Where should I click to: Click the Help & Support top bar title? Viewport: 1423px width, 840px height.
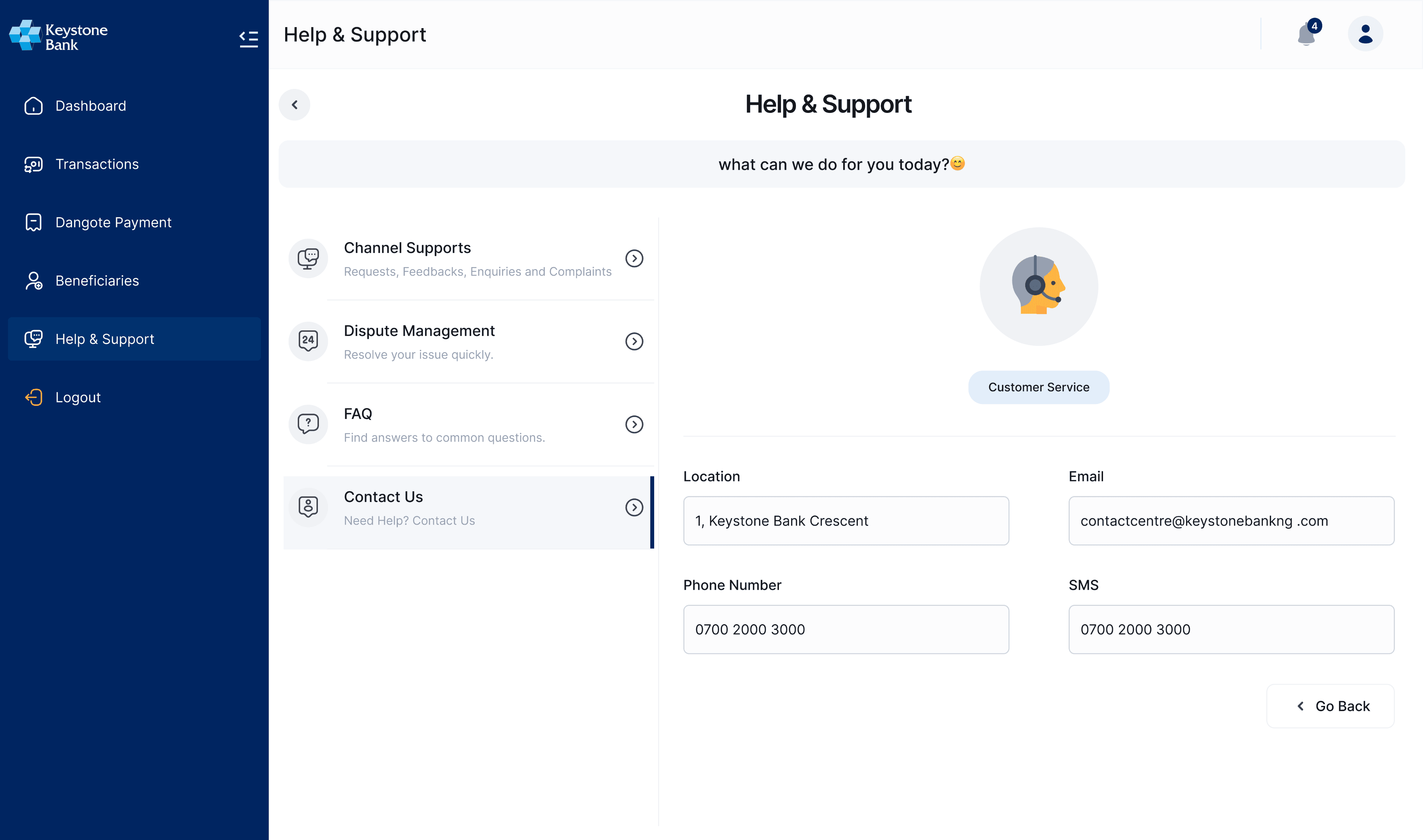355,34
